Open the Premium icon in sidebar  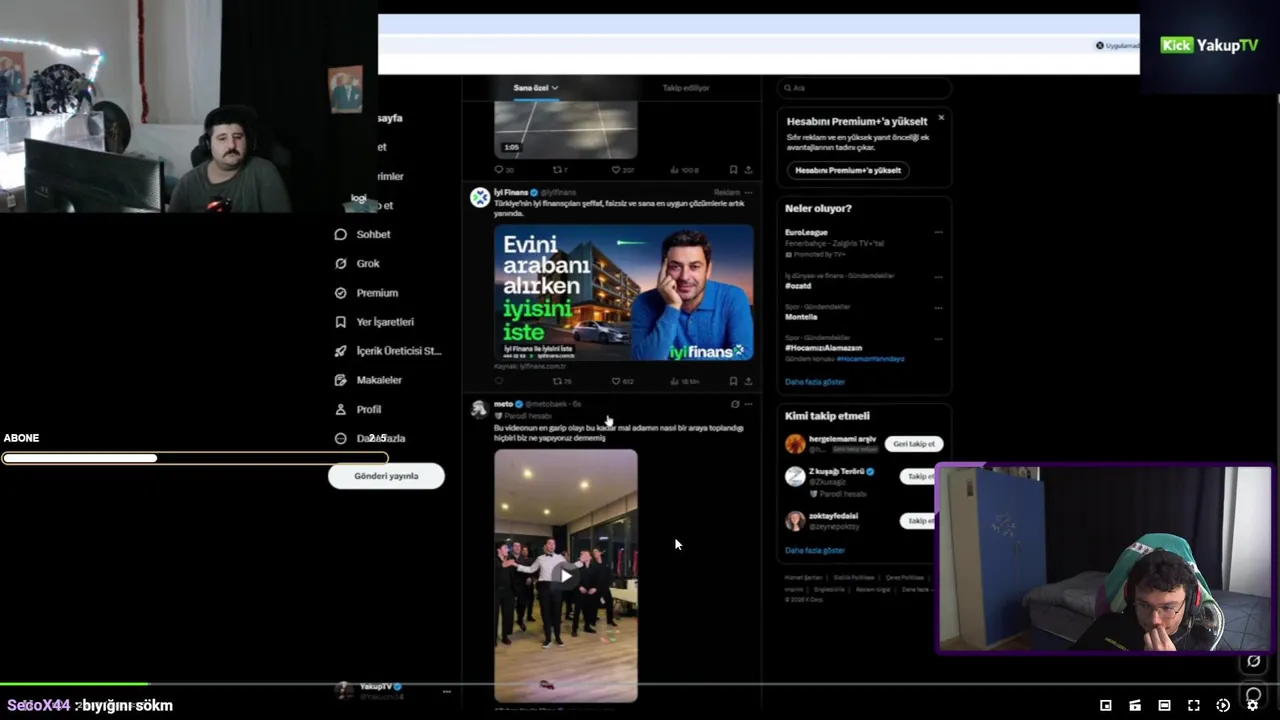(x=340, y=293)
